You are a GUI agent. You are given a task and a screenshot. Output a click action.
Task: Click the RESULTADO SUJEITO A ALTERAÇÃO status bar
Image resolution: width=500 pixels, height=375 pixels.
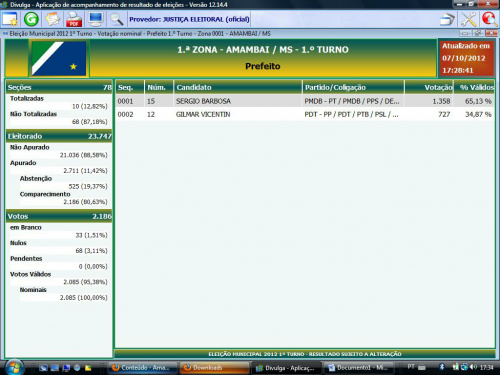click(305, 354)
